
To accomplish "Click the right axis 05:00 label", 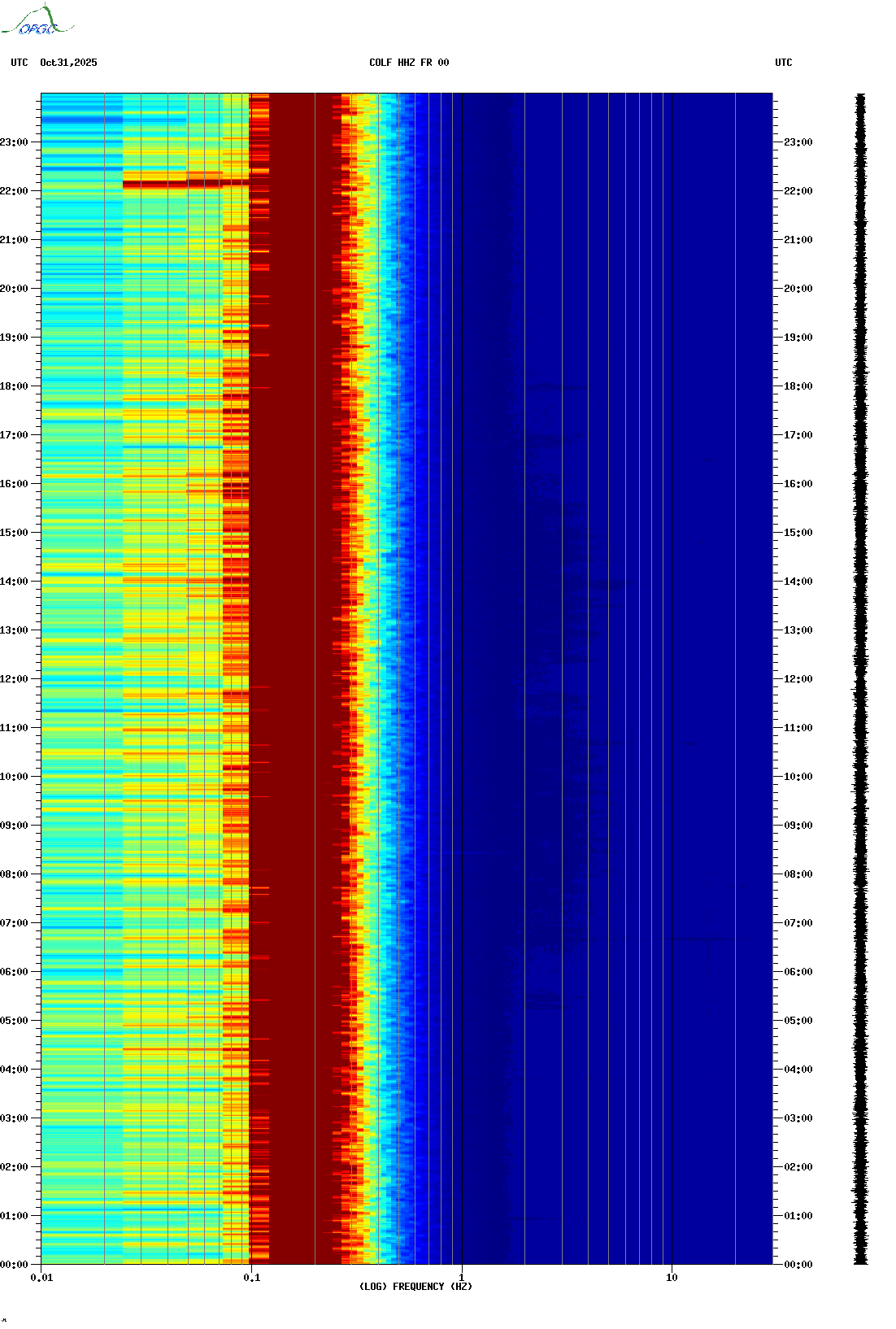I will pos(798,1021).
